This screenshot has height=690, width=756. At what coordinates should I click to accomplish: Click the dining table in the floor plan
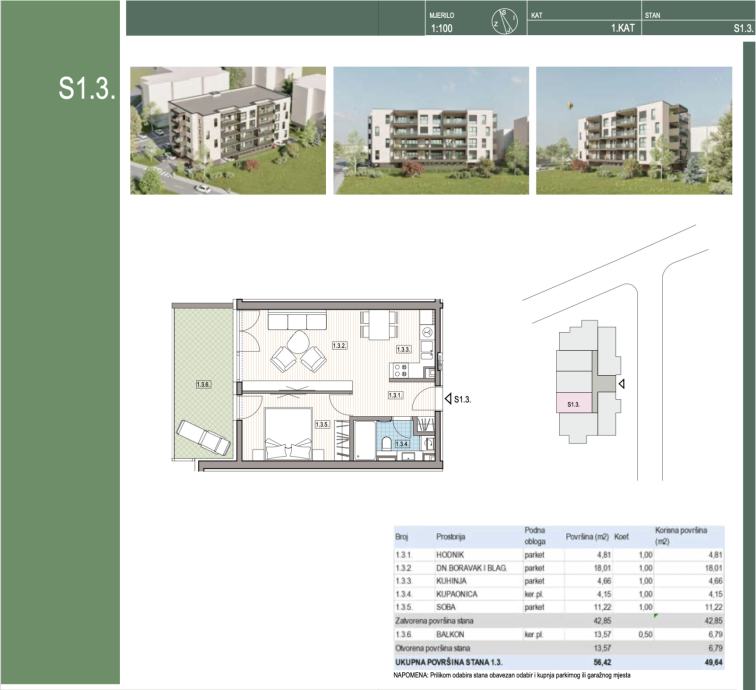(379, 325)
